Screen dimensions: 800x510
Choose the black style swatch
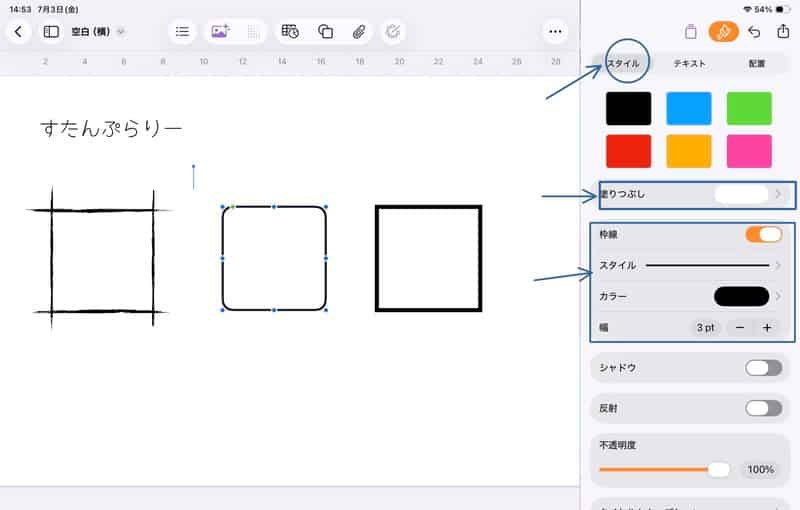[x=628, y=108]
